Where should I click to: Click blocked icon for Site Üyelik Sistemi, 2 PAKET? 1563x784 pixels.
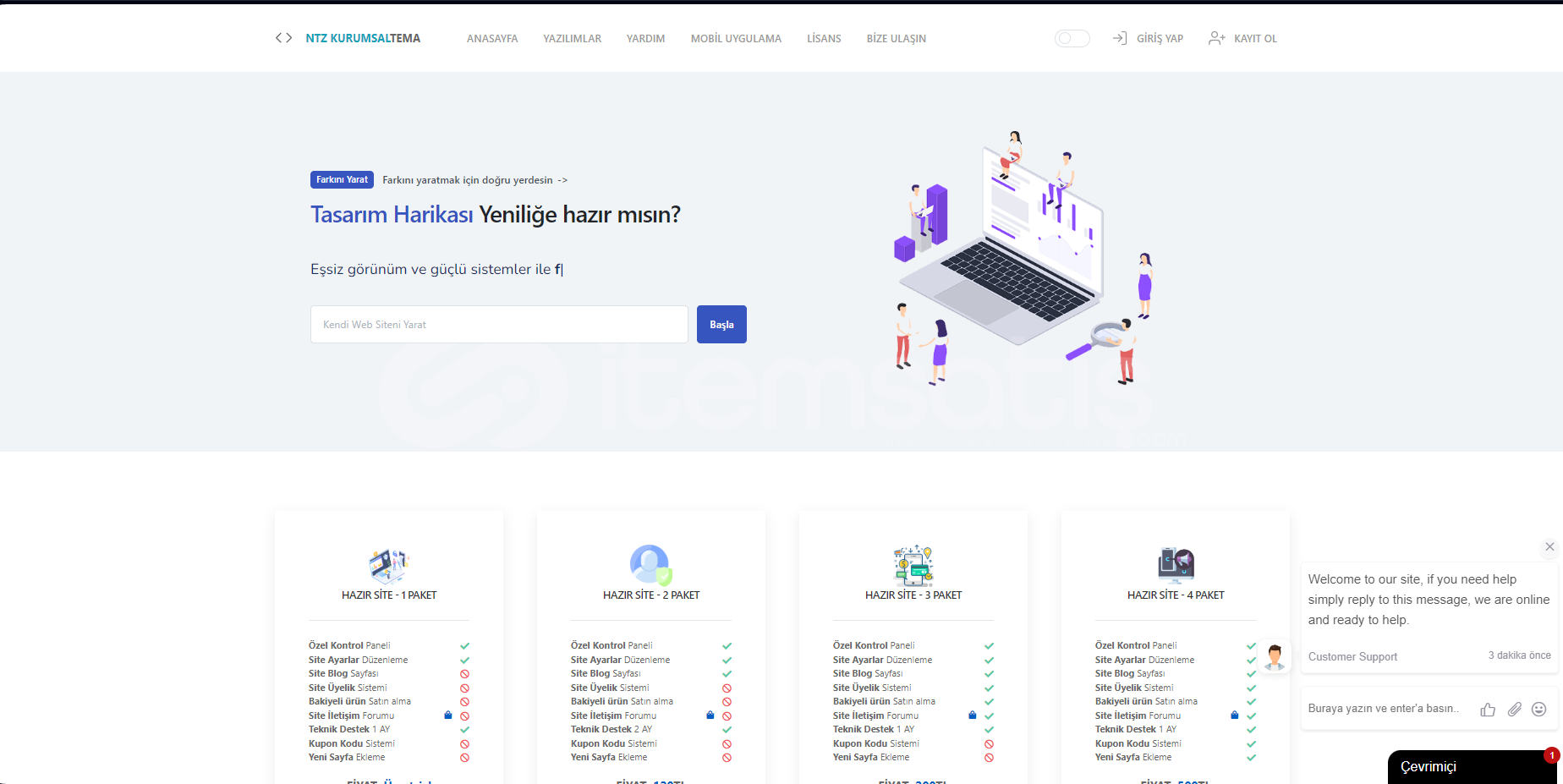pyautogui.click(x=727, y=688)
